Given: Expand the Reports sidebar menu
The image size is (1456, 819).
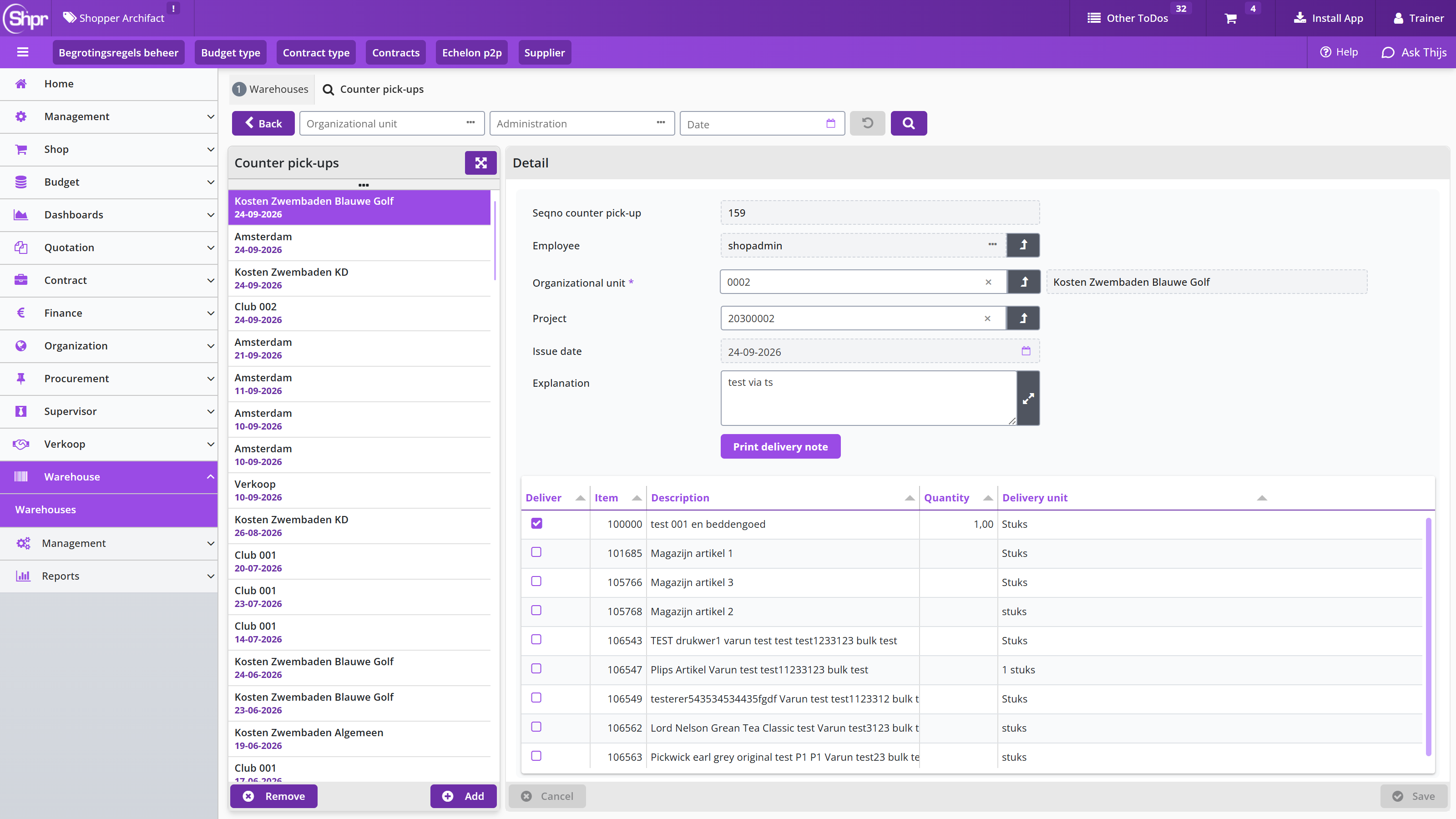Looking at the screenshot, I should pos(109,576).
